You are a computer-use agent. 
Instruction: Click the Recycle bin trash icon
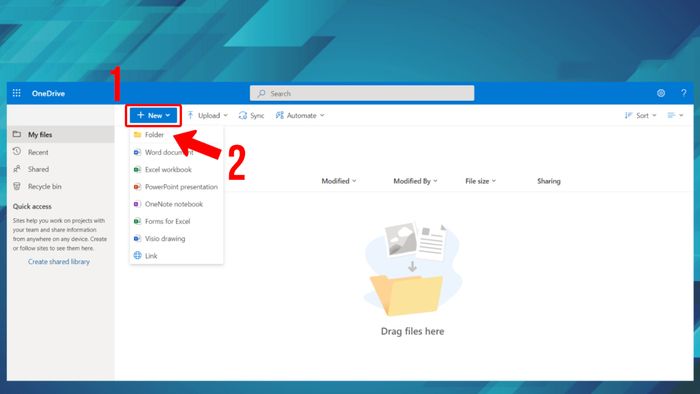click(17, 186)
